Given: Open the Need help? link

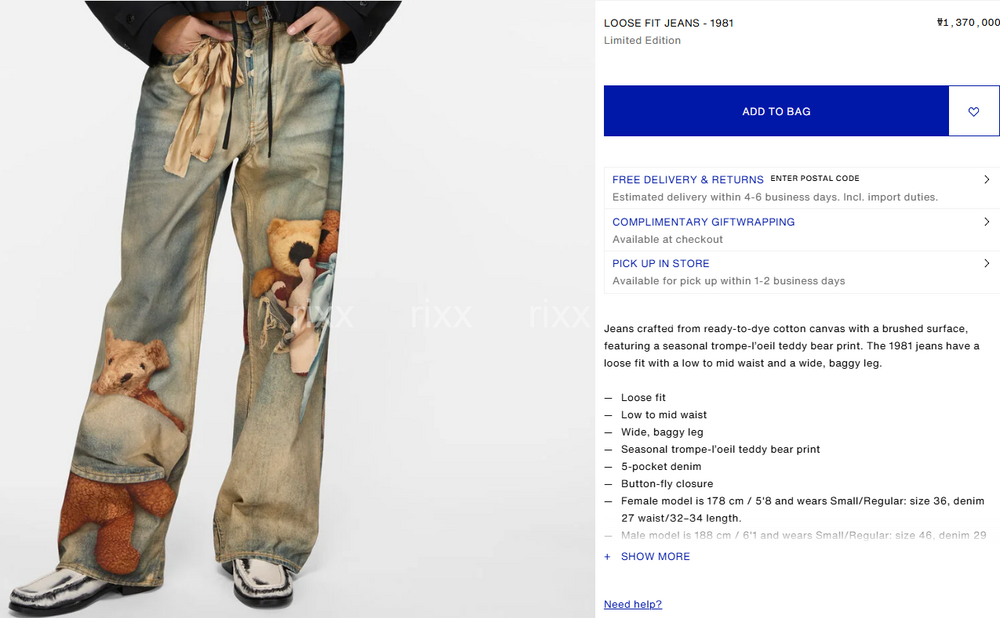Looking at the screenshot, I should pos(633,604).
